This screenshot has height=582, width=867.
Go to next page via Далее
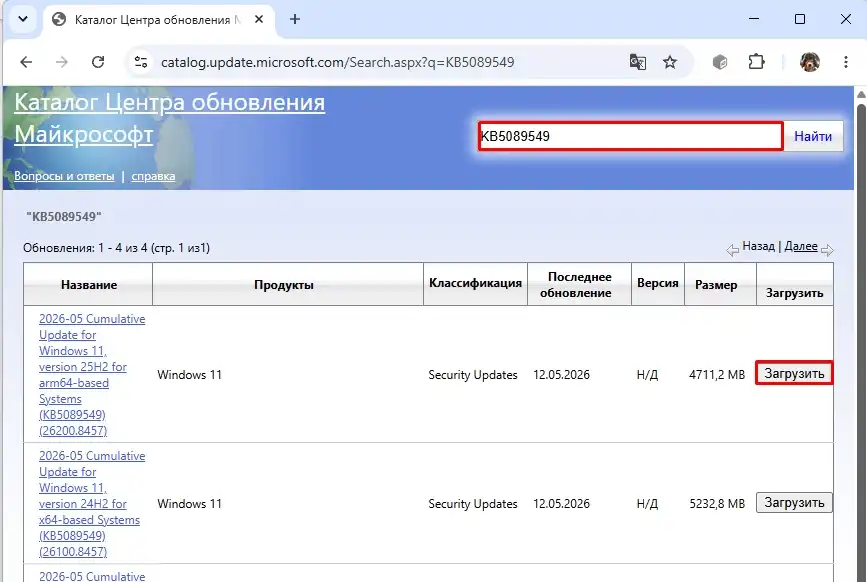point(801,246)
